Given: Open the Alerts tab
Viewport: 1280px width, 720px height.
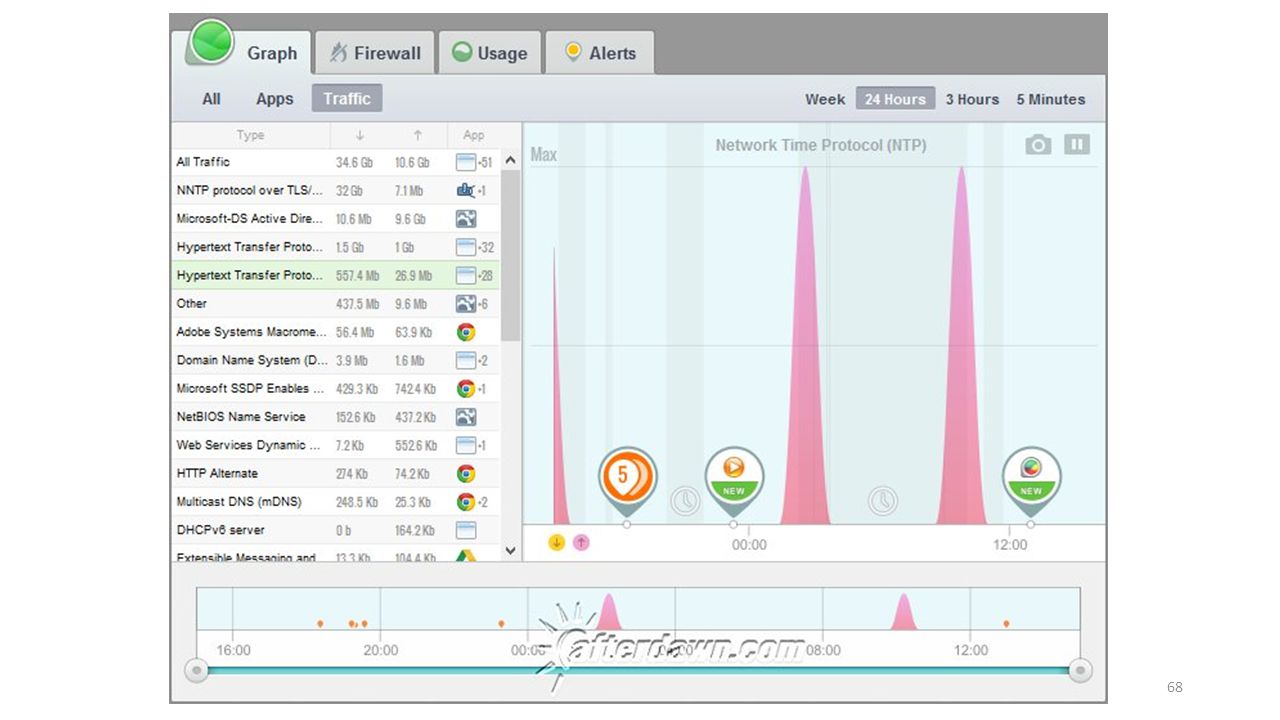Looking at the screenshot, I should [600, 53].
